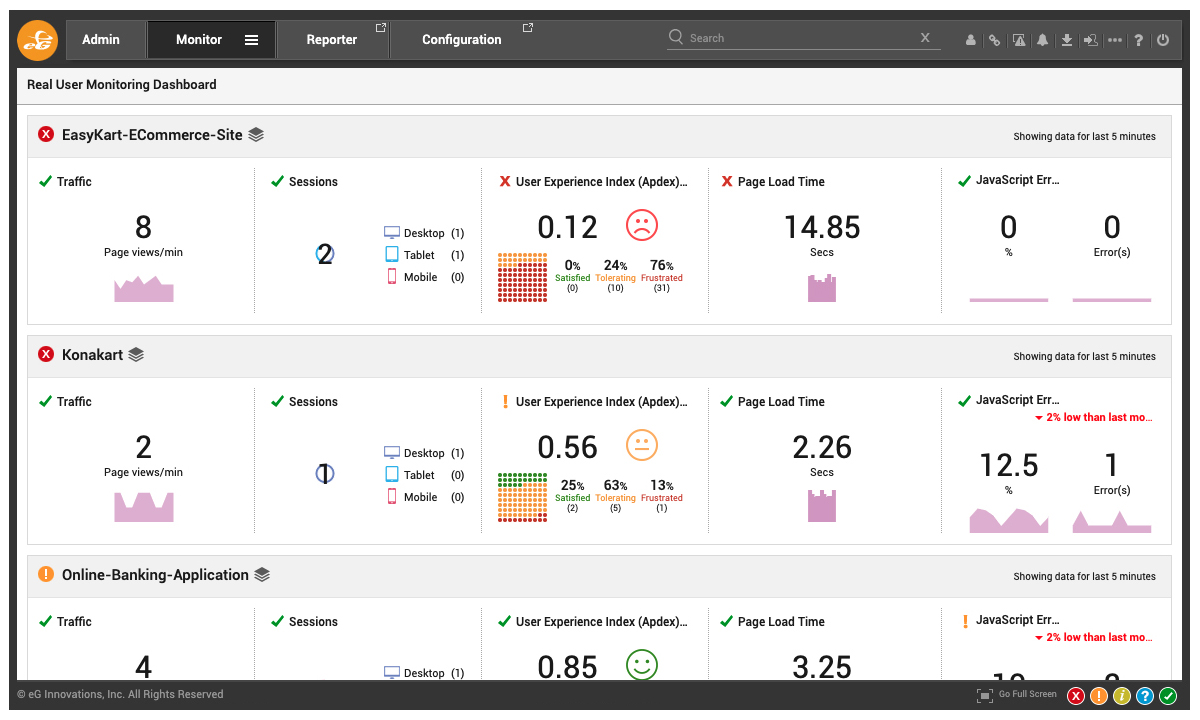Viewport: 1200px width, 720px height.
Task: Click the Konakart Apdex score 0.56
Action: pos(568,447)
